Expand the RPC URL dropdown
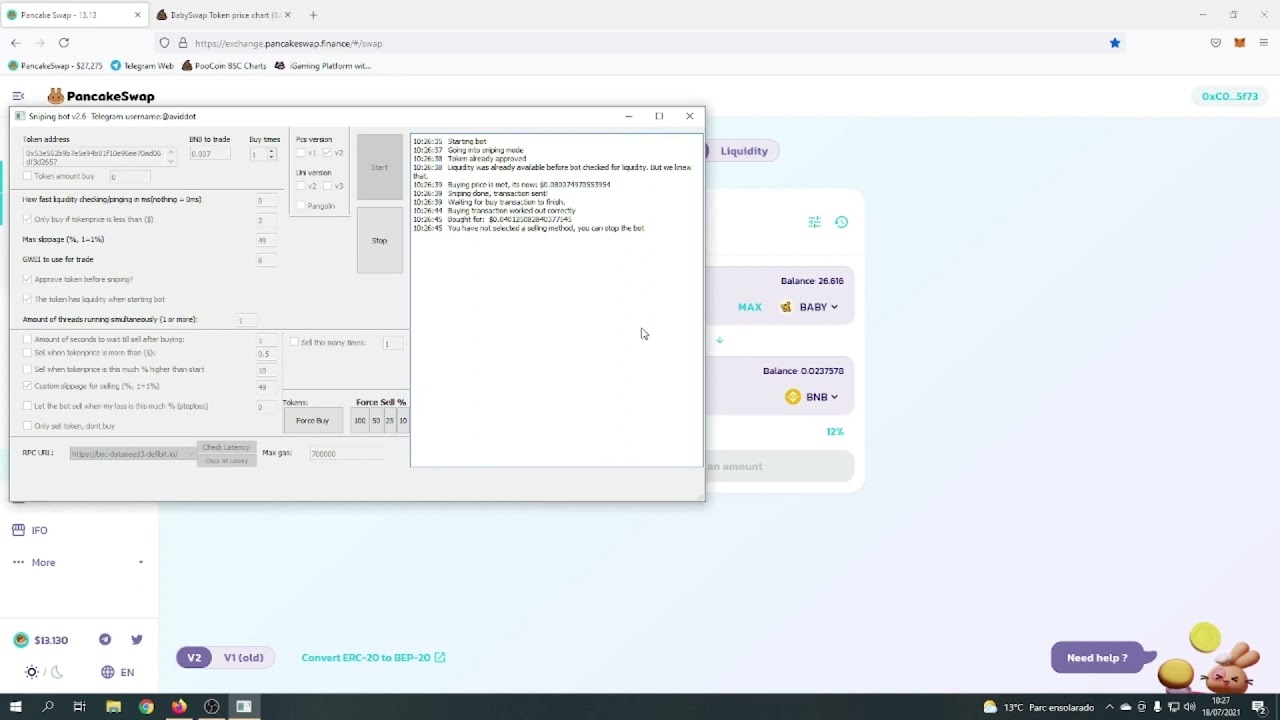The image size is (1280, 720). coord(190,454)
